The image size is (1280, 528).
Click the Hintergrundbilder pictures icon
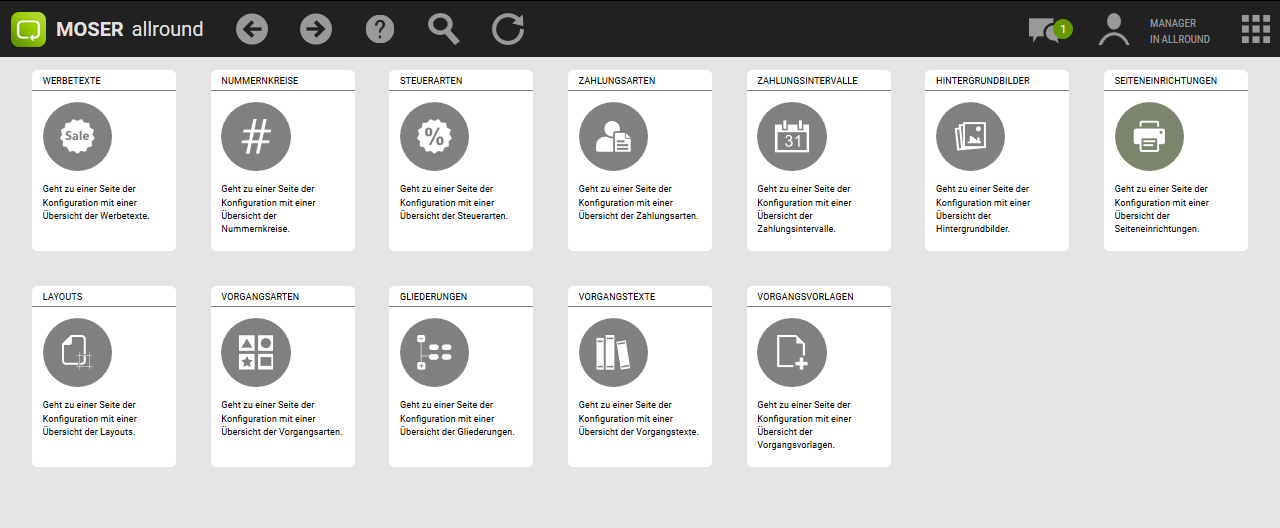point(970,137)
